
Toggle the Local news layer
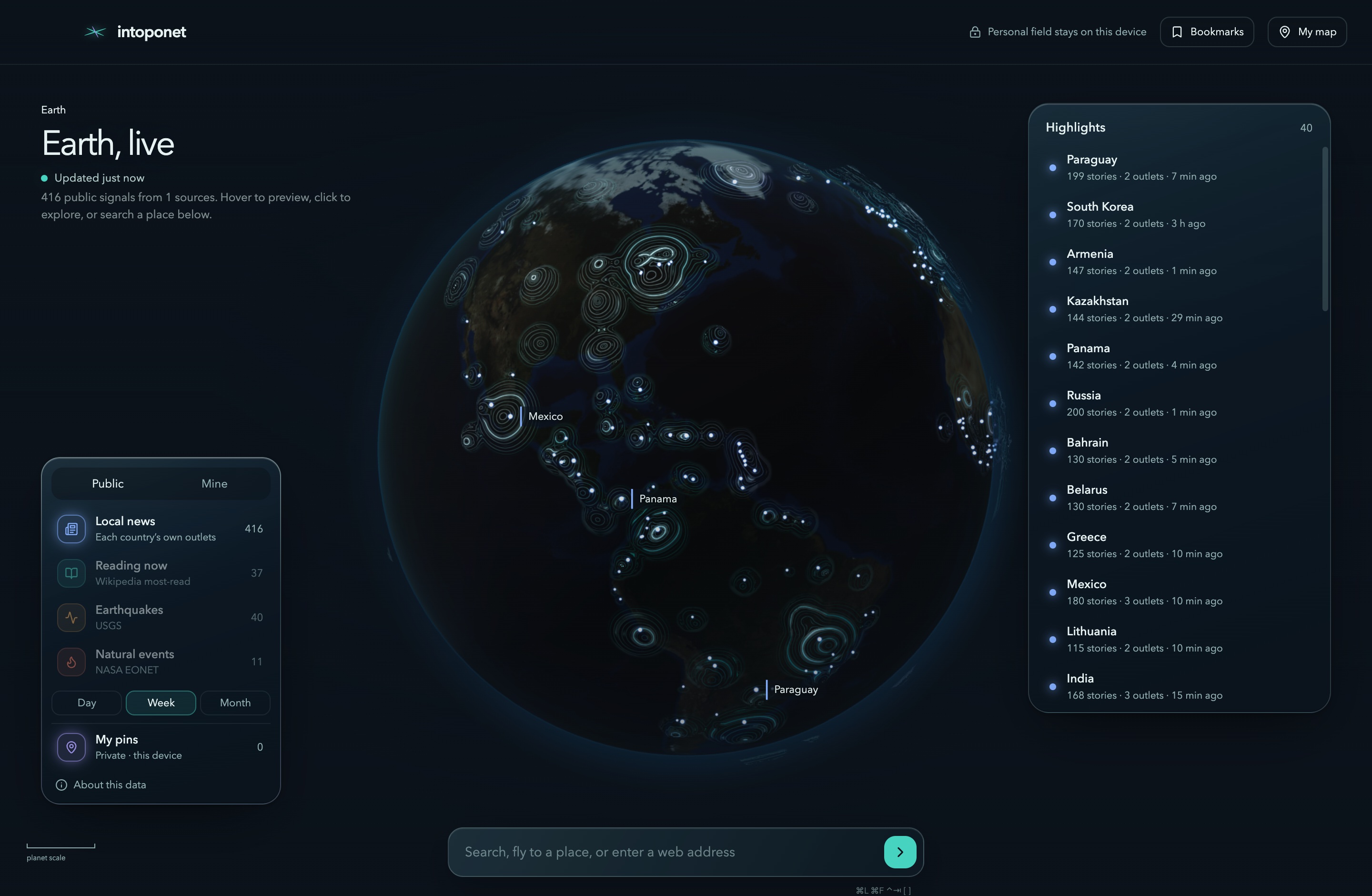pyautogui.click(x=161, y=529)
